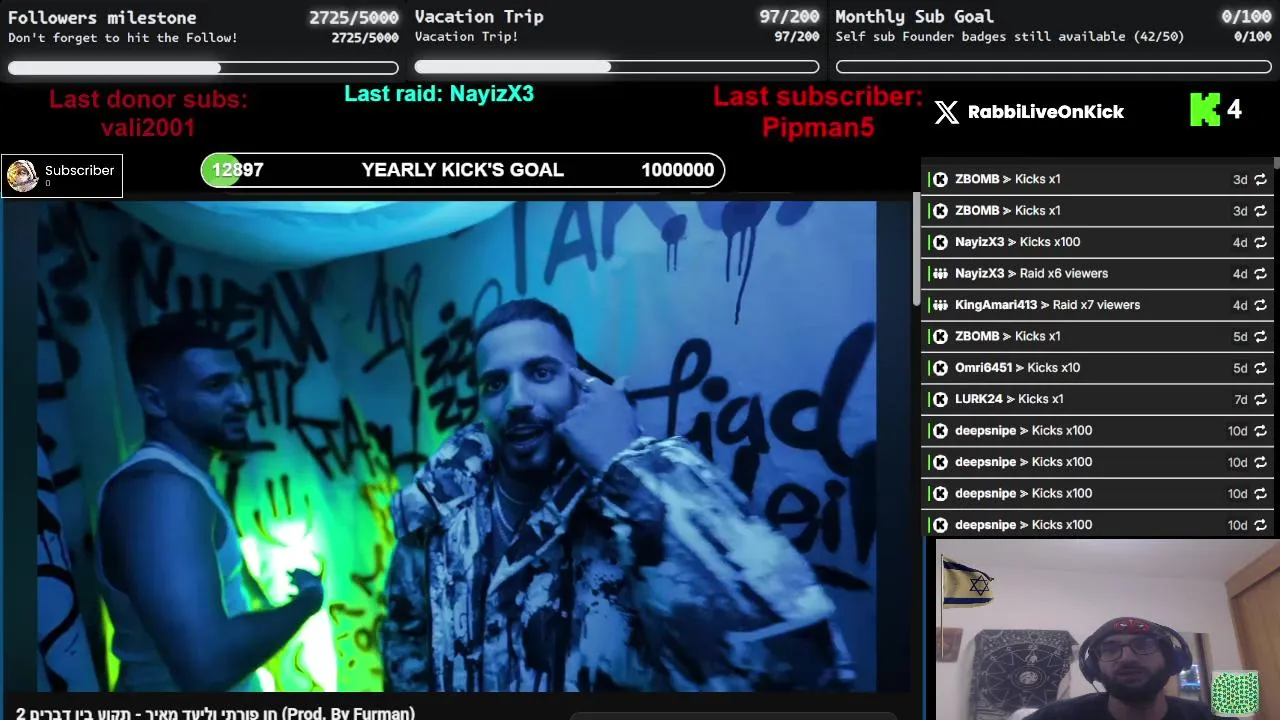Click the Subscriber badge label
1280x720 pixels.
point(79,171)
